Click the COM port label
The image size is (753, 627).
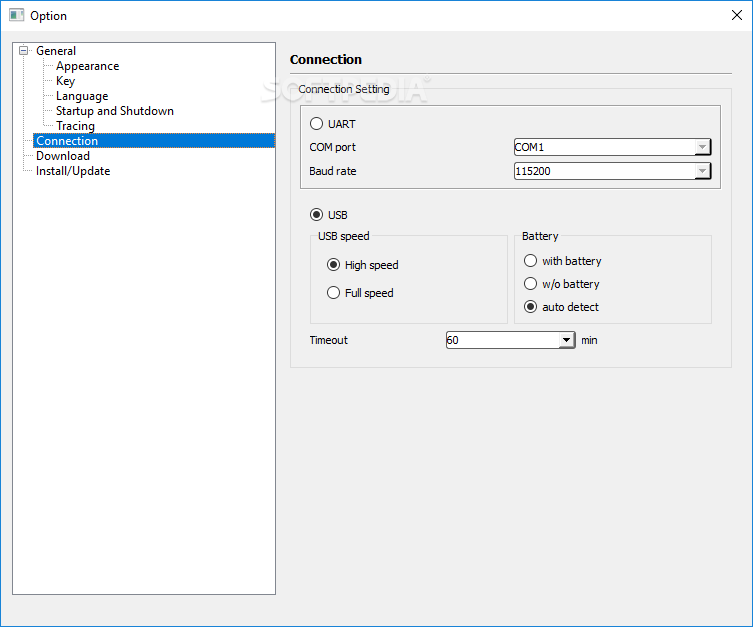click(x=332, y=147)
